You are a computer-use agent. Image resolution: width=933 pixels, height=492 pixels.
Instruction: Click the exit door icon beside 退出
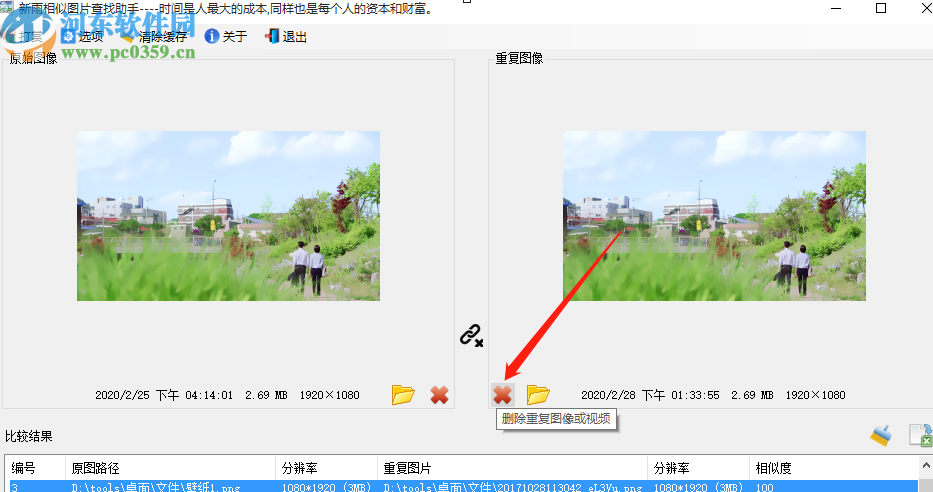coord(272,36)
